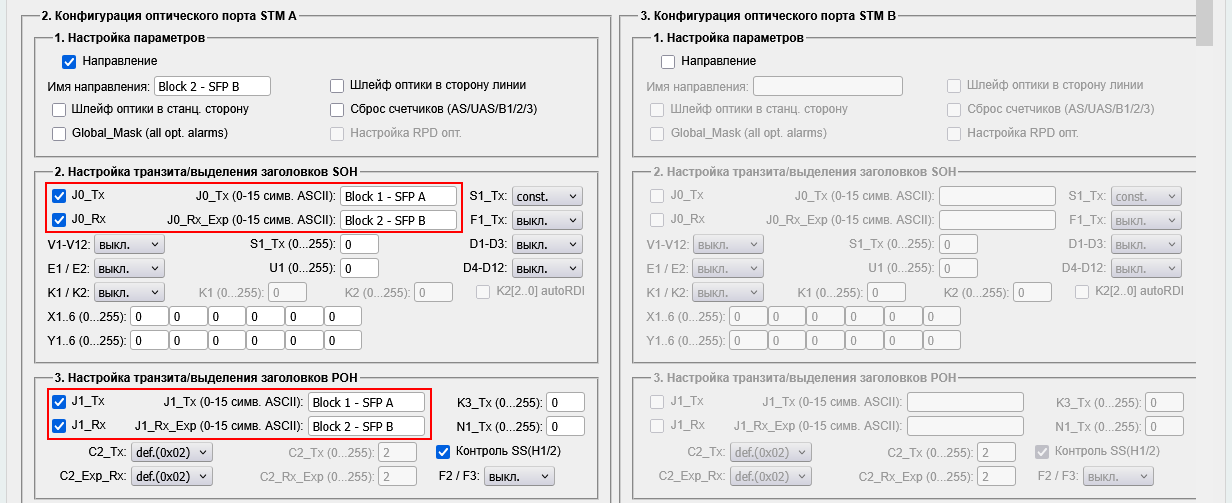
Task: Open the D4-D12 dropdown in STM A
Action: pyautogui.click(x=547, y=268)
